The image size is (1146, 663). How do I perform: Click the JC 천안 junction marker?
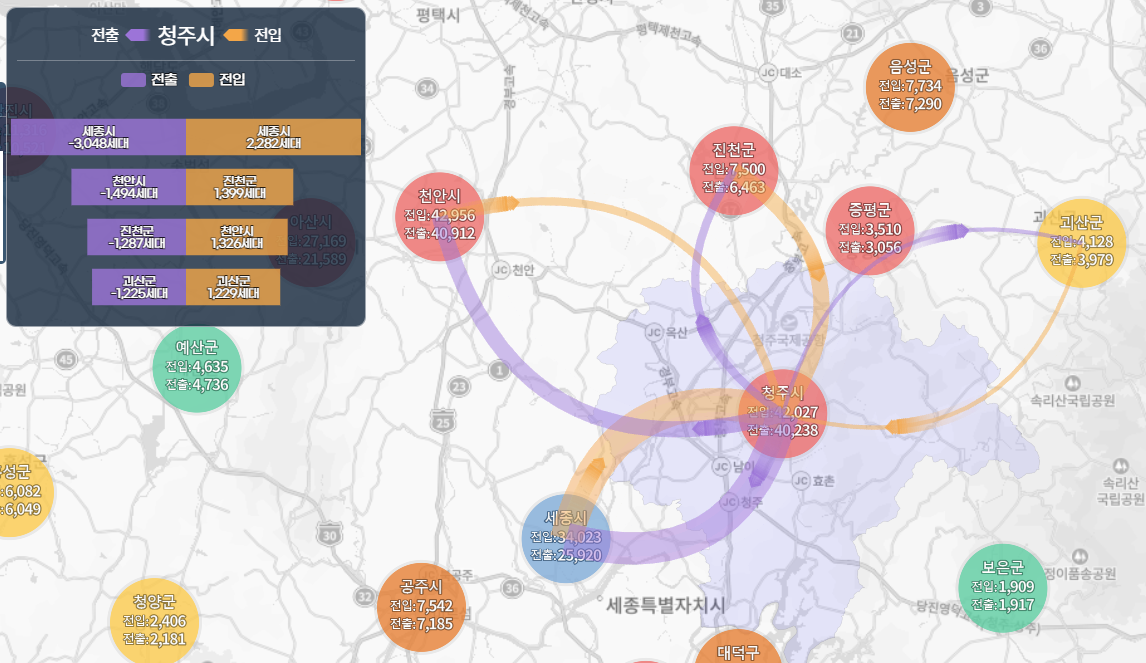point(501,270)
